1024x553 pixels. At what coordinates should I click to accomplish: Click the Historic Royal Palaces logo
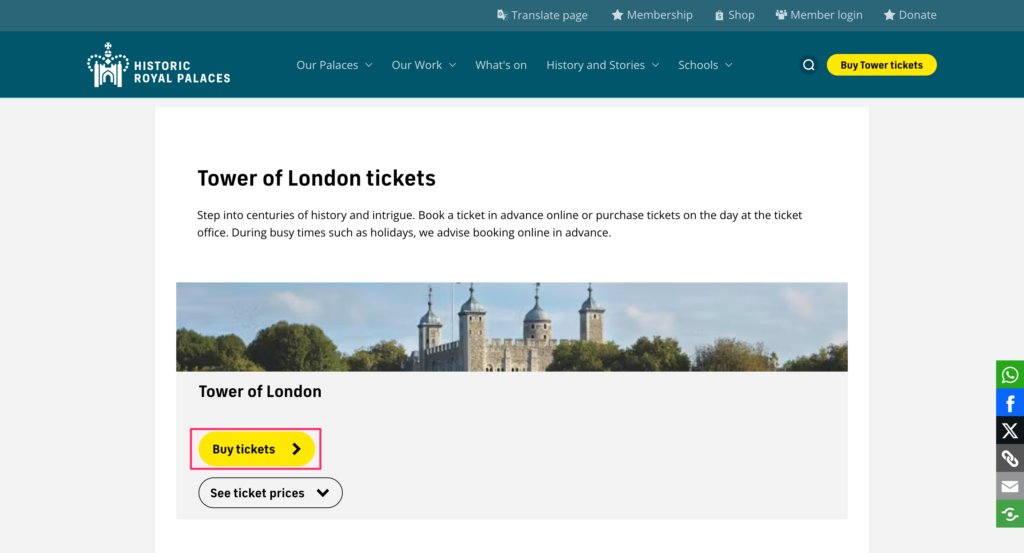coord(159,65)
